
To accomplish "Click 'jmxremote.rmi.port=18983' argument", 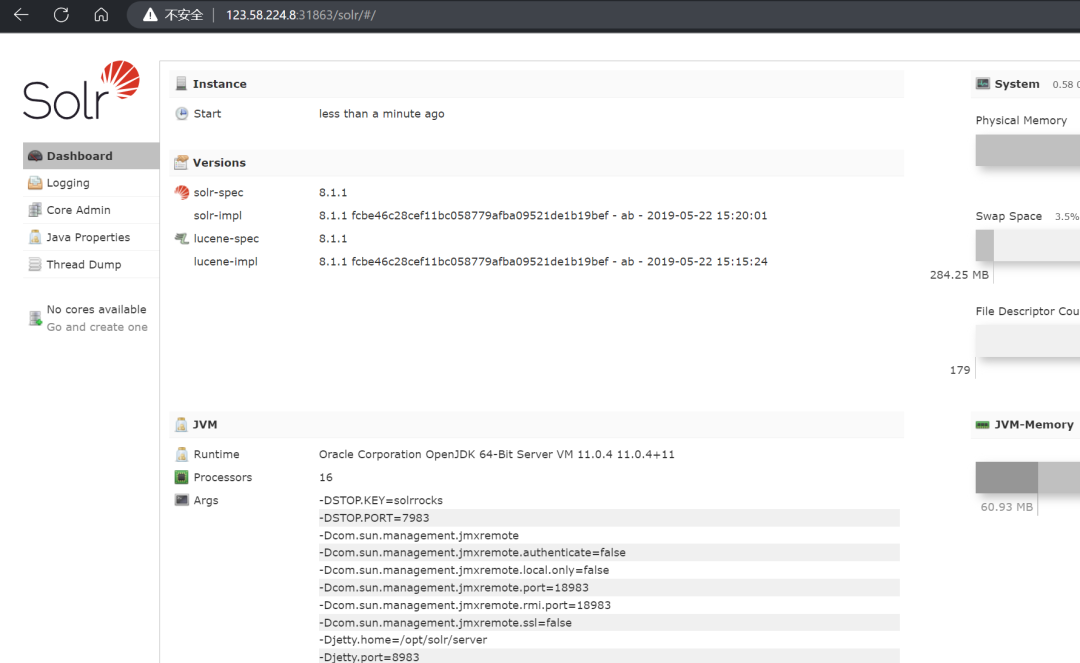I will (x=465, y=605).
